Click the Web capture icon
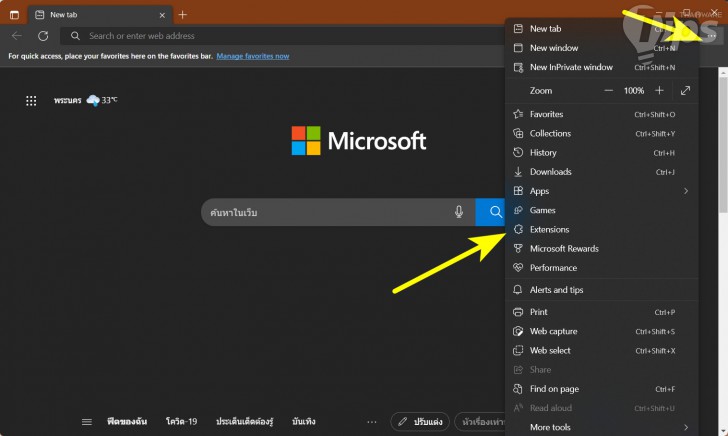The height and width of the screenshot is (436, 728). (518, 331)
